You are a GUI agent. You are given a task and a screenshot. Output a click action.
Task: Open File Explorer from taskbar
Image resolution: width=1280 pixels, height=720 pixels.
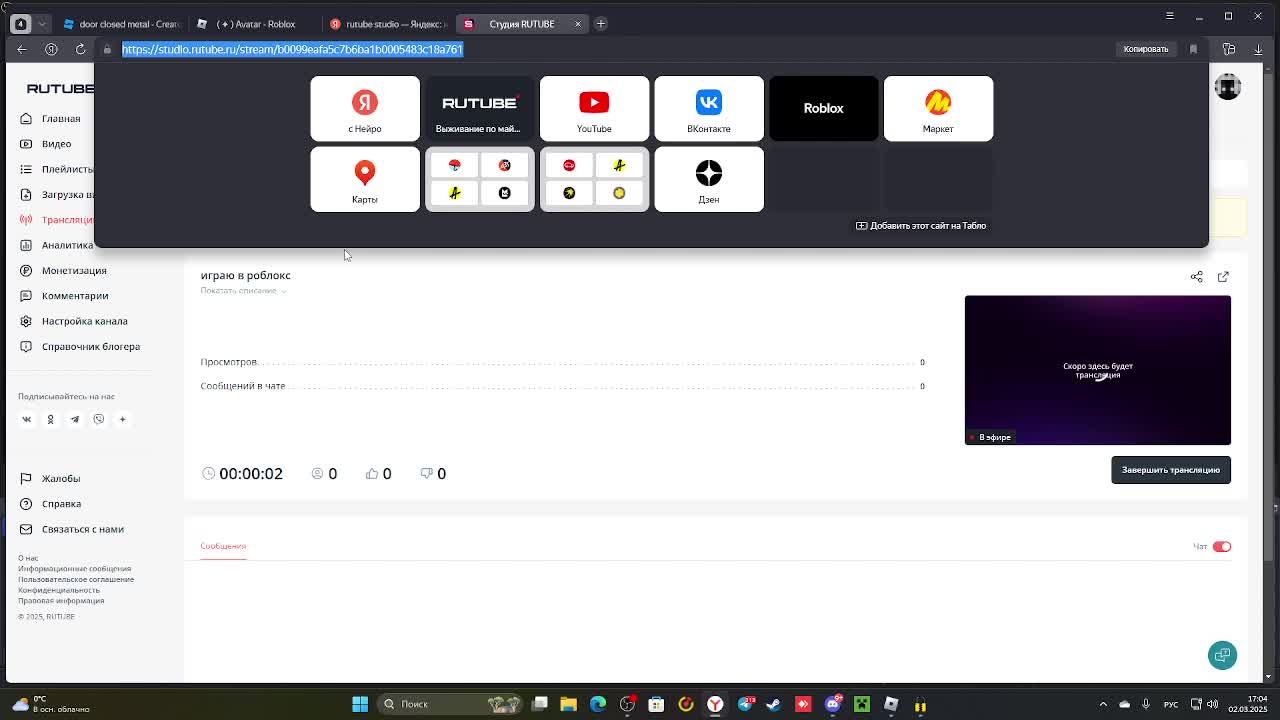point(568,704)
